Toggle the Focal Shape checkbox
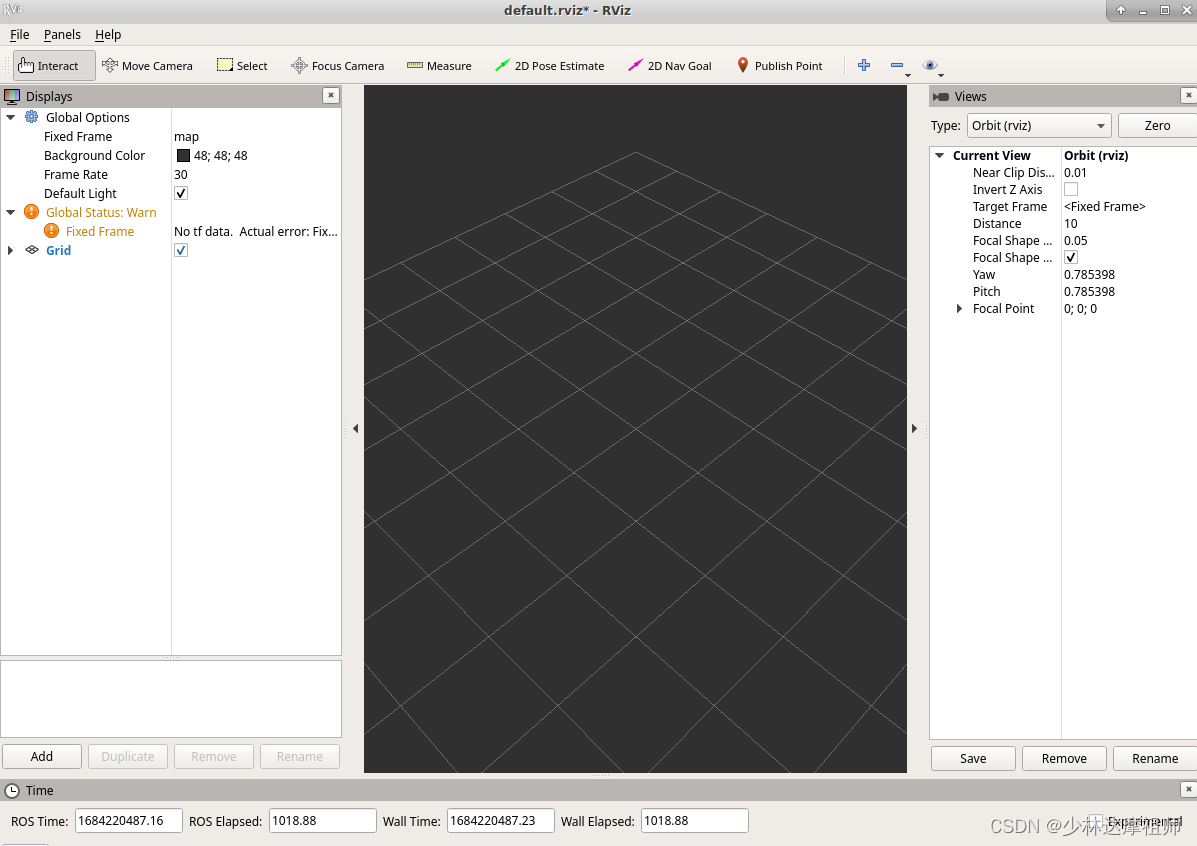Viewport: 1197px width, 846px height. click(x=1071, y=257)
